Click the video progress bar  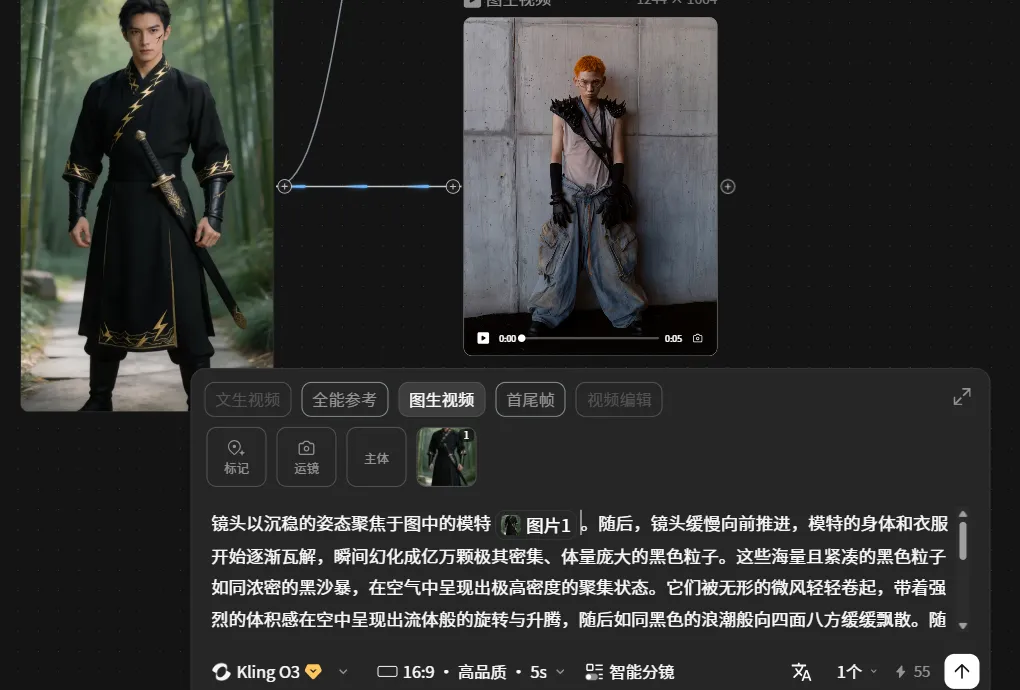tap(589, 338)
